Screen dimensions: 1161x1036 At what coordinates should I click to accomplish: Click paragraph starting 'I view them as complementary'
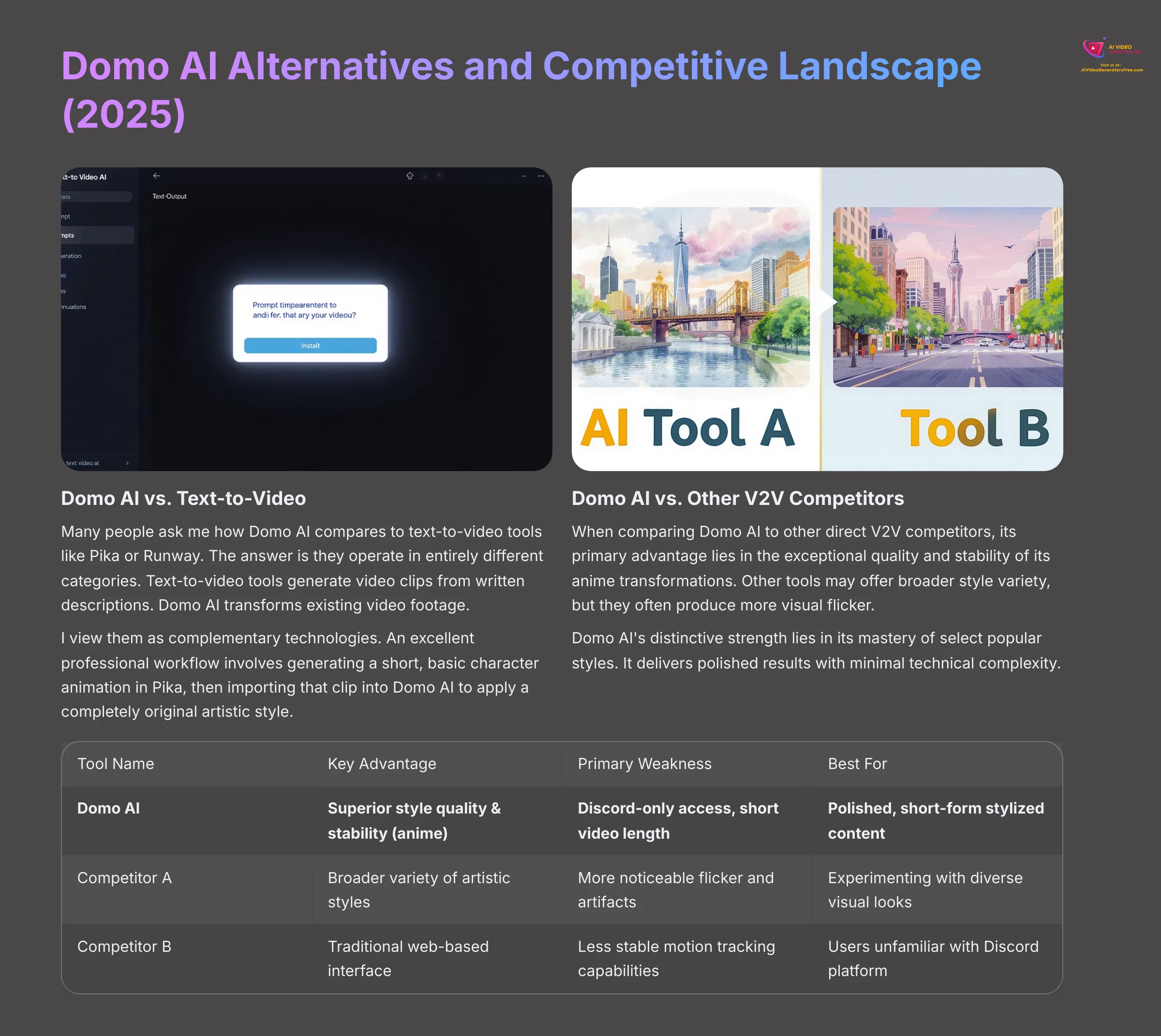pyautogui.click(x=300, y=675)
